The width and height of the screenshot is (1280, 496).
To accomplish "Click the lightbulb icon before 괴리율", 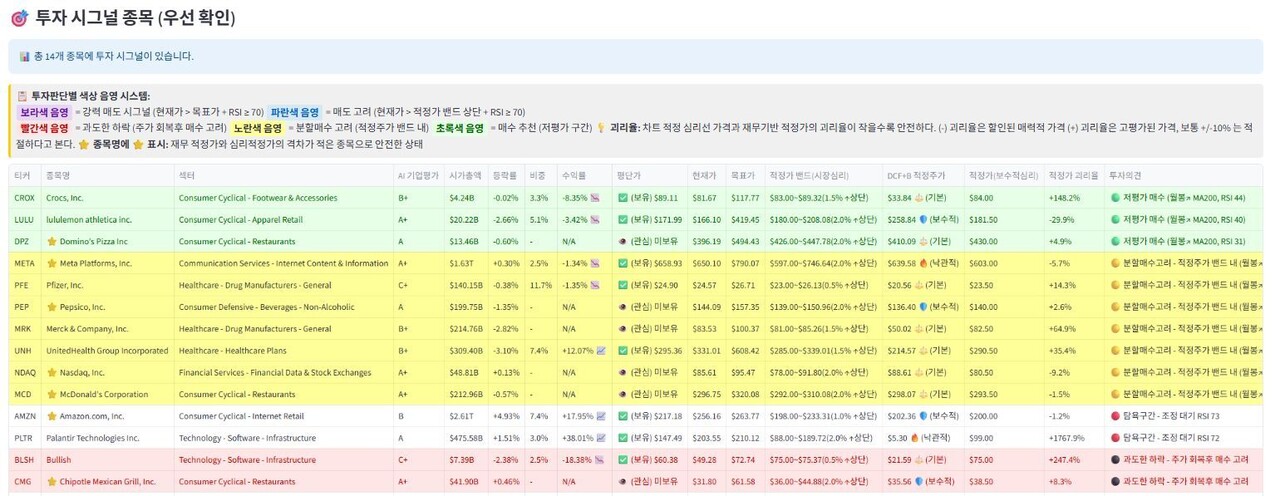I will point(601,128).
